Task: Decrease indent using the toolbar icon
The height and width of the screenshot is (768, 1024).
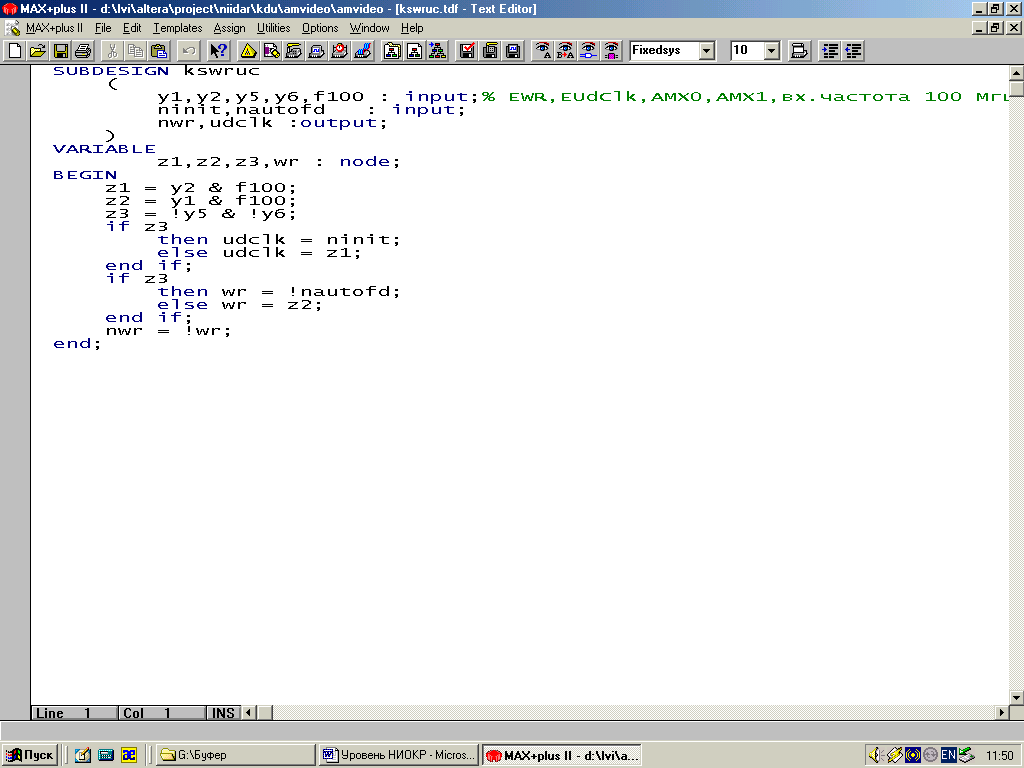Action: pos(853,50)
